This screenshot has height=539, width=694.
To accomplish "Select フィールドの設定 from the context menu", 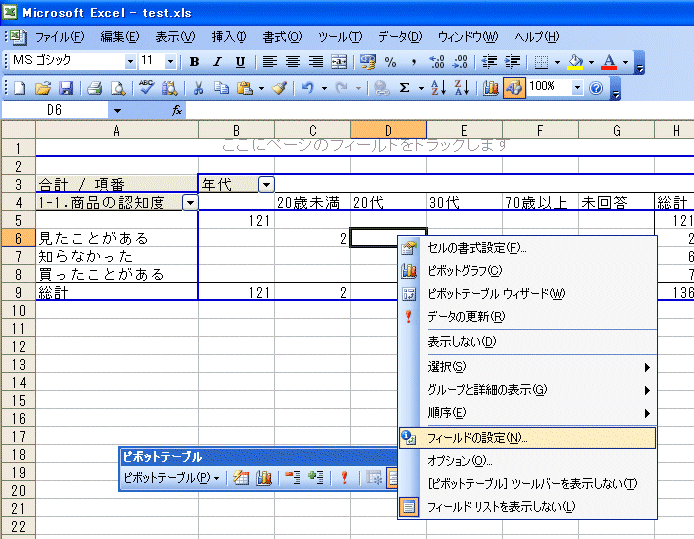I will coord(477,437).
